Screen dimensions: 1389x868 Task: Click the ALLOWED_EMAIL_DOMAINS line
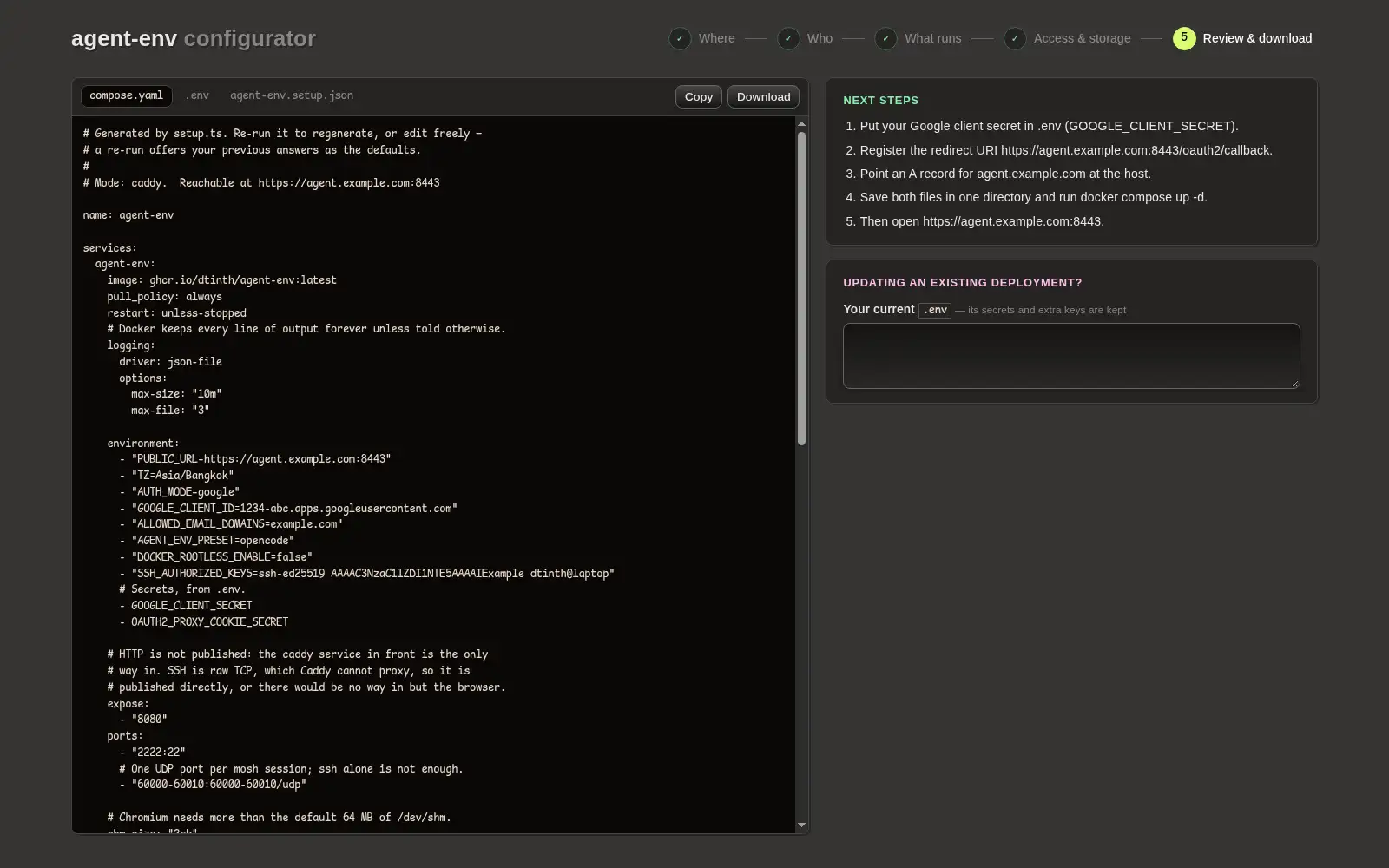(x=231, y=524)
